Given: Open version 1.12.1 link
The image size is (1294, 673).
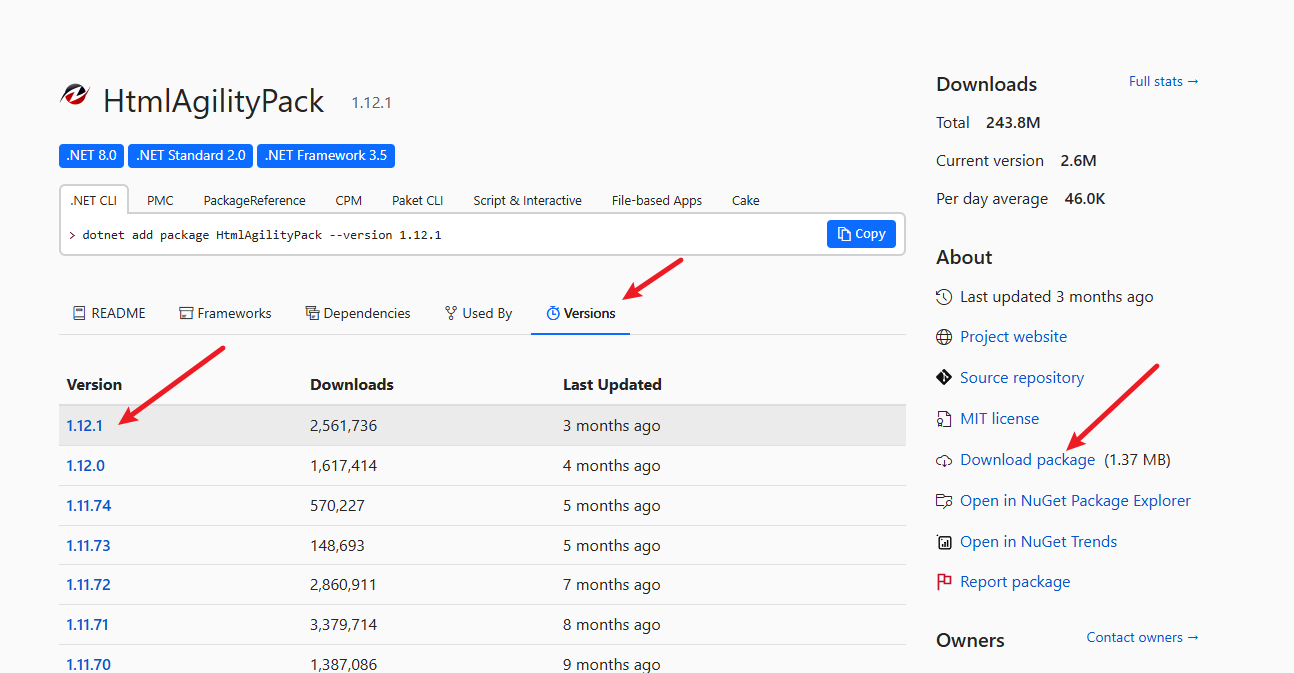Looking at the screenshot, I should [x=85, y=426].
